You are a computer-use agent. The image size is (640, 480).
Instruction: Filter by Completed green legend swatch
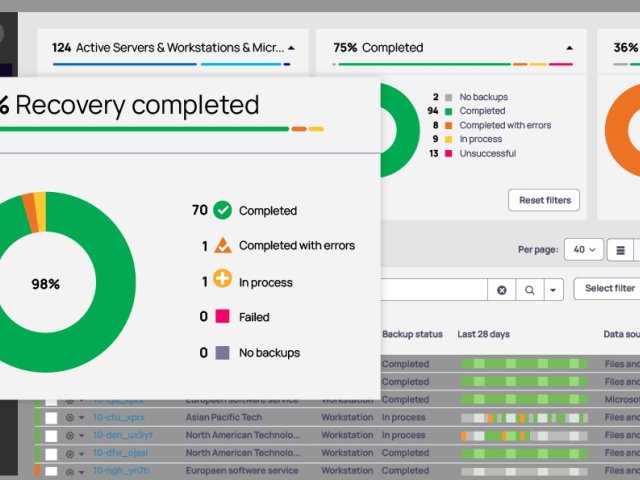coord(448,111)
